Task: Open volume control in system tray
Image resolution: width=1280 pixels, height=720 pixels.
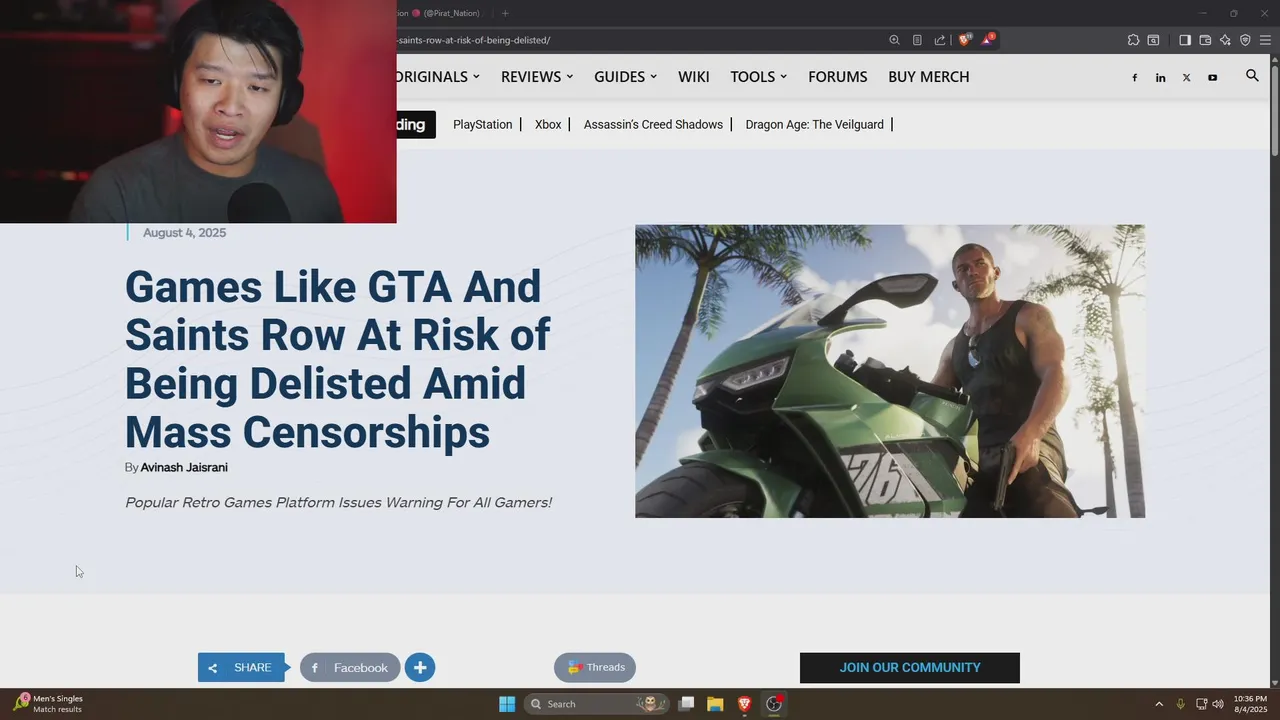Action: pos(1218,704)
